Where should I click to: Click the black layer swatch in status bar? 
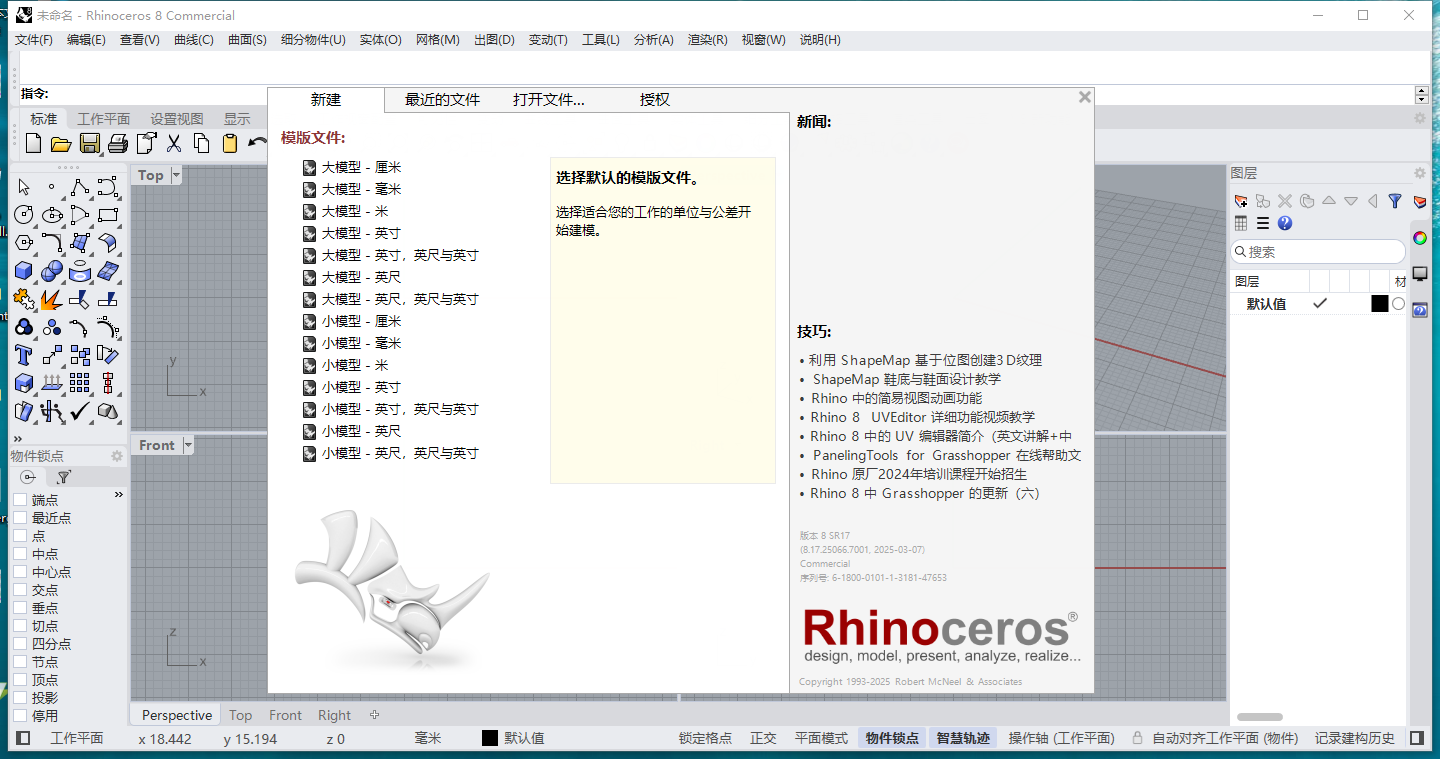coord(490,738)
